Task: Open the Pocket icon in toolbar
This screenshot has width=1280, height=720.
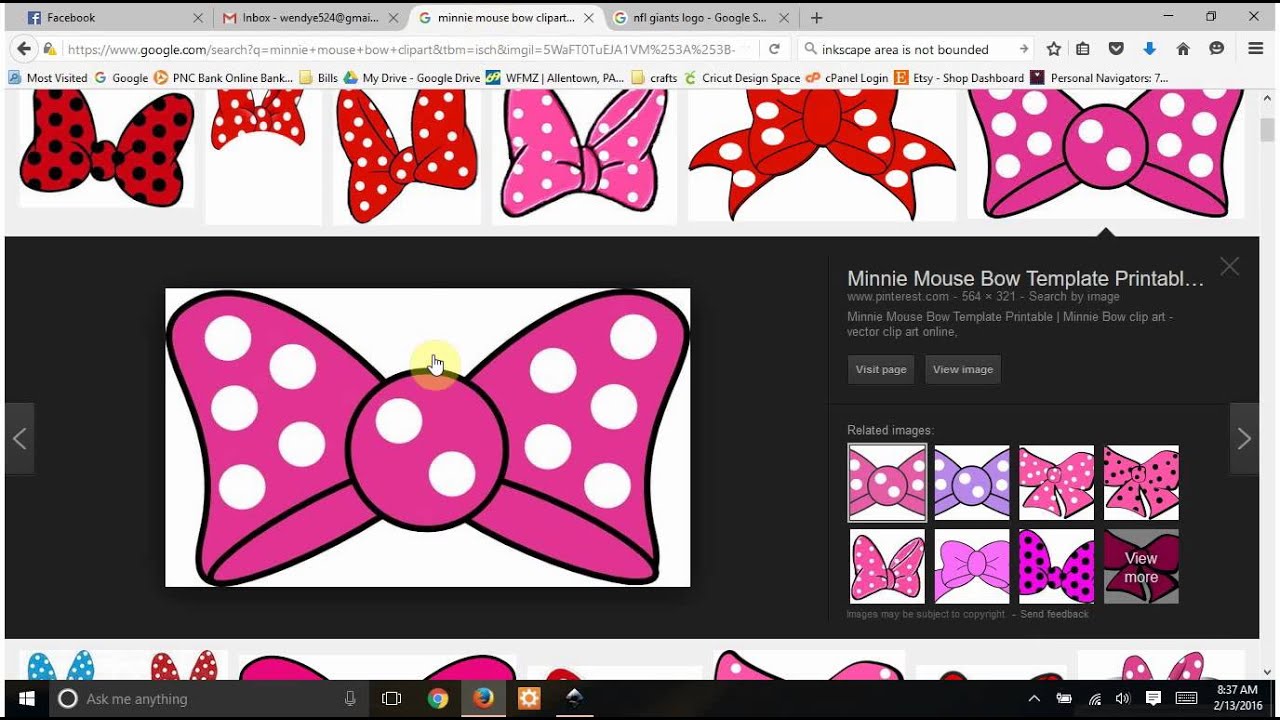Action: (1116, 48)
